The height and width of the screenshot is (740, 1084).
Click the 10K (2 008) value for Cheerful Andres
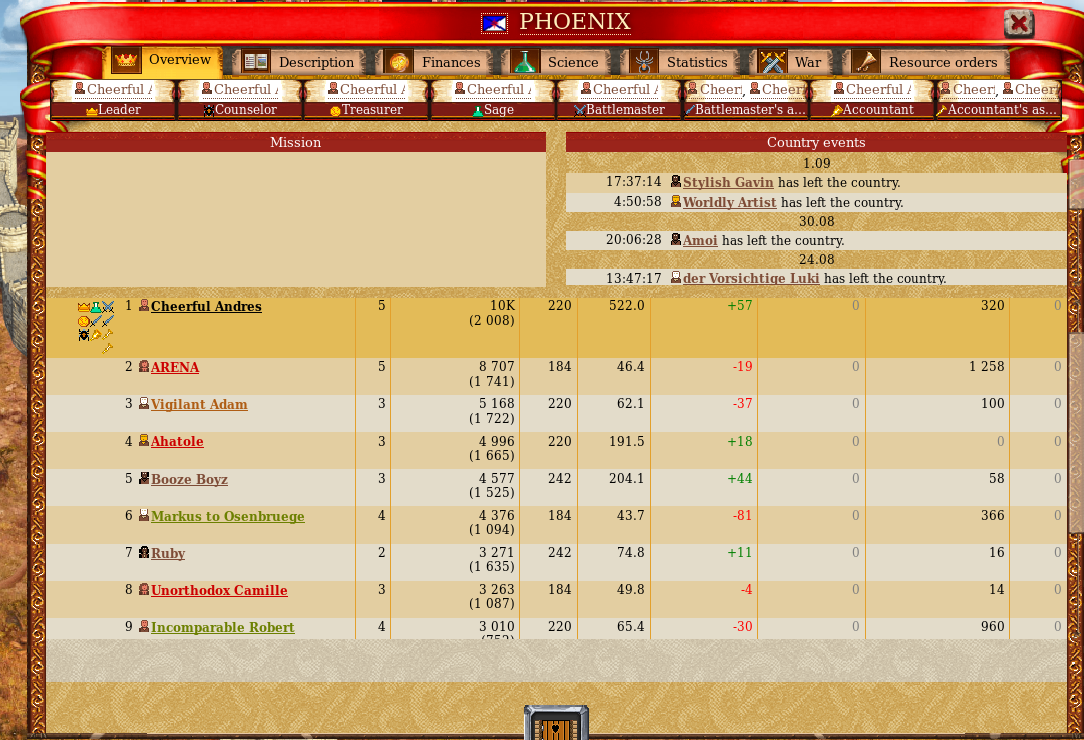492,313
